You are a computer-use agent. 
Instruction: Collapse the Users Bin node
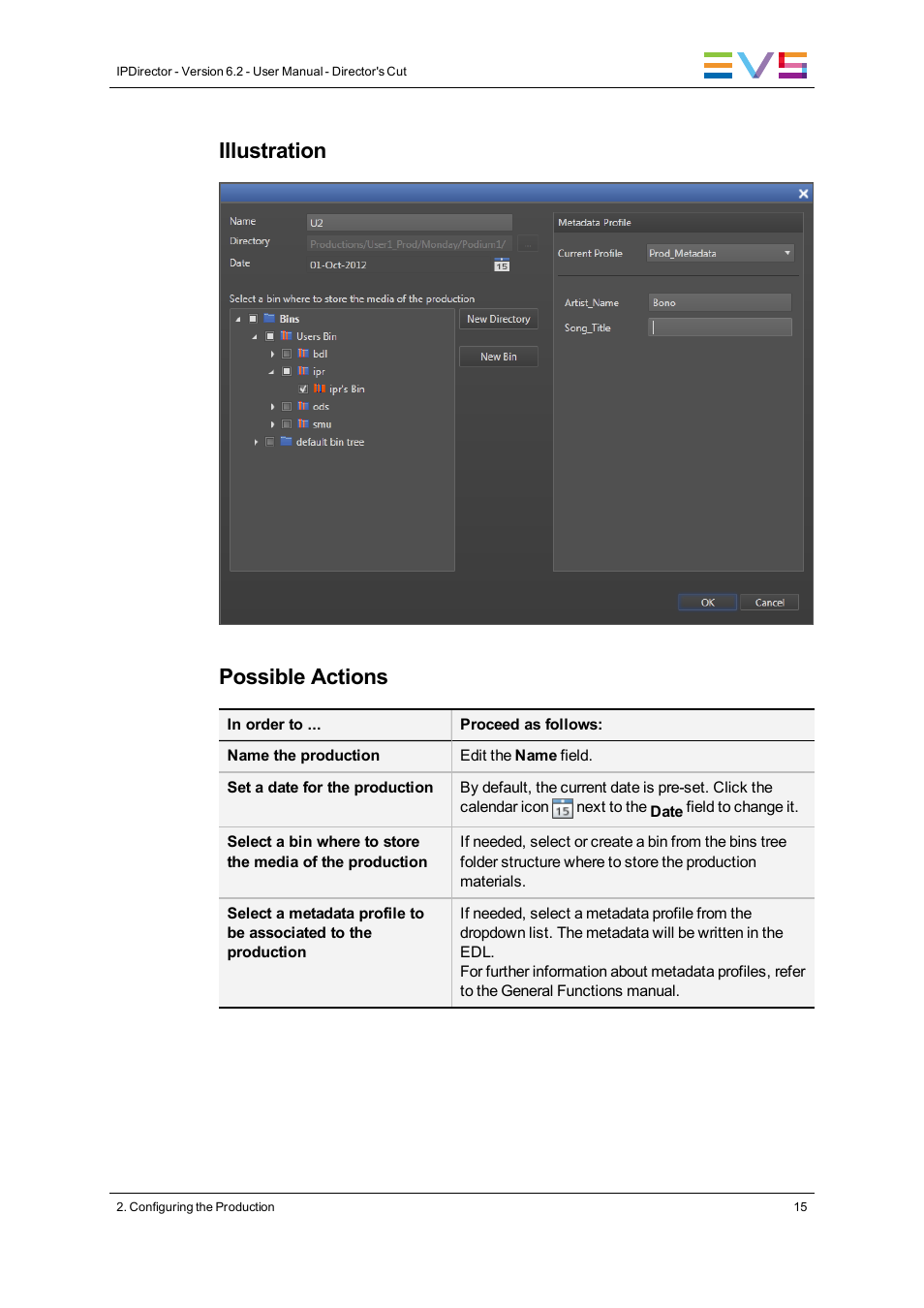(255, 336)
